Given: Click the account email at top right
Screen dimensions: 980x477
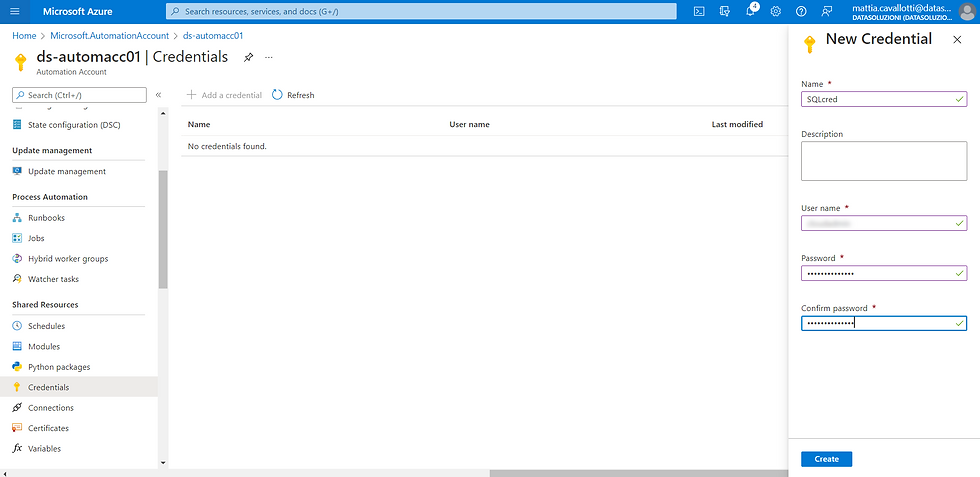Looking at the screenshot, I should (901, 8).
